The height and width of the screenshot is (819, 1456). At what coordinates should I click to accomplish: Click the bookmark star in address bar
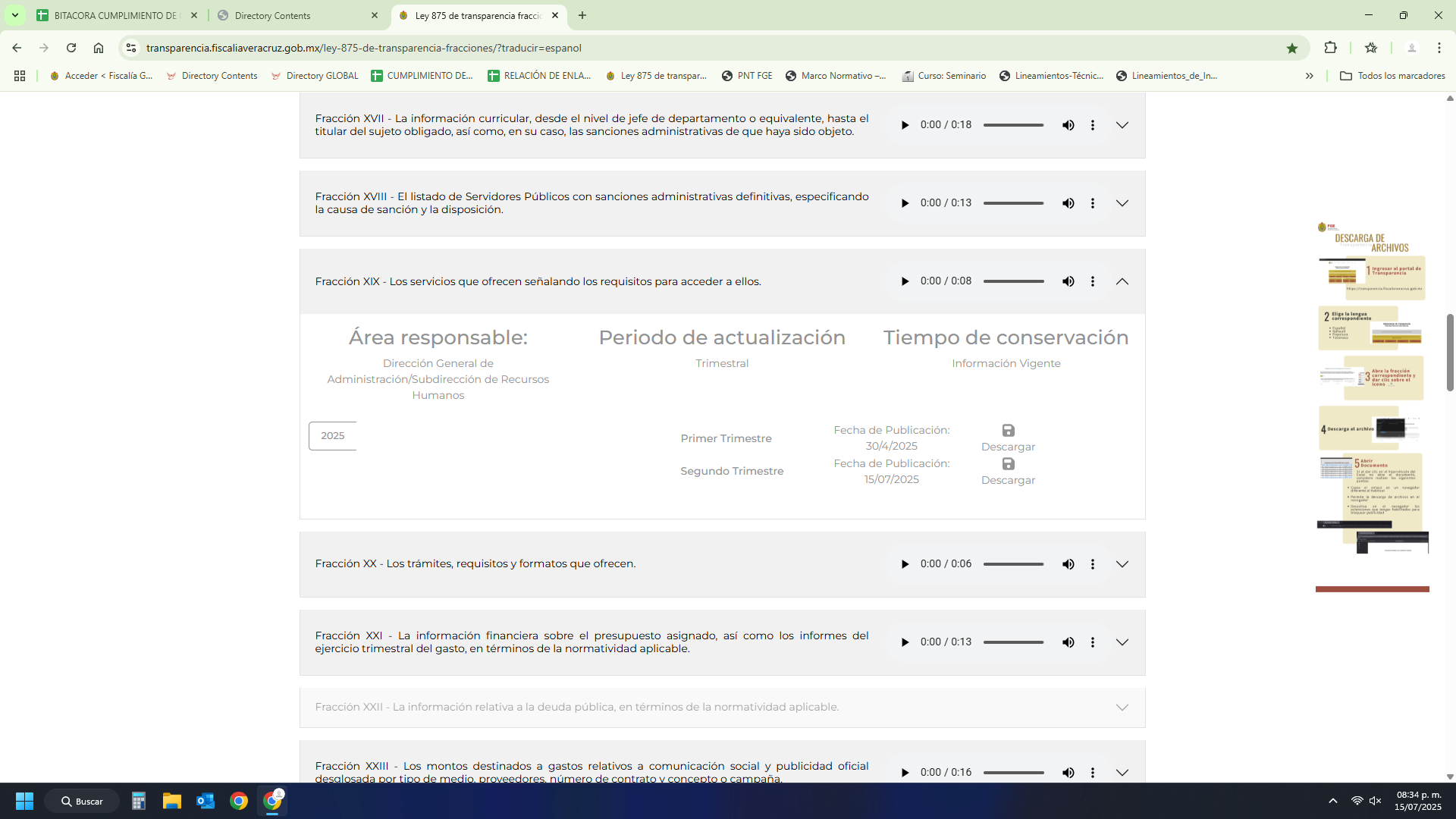coord(1291,48)
